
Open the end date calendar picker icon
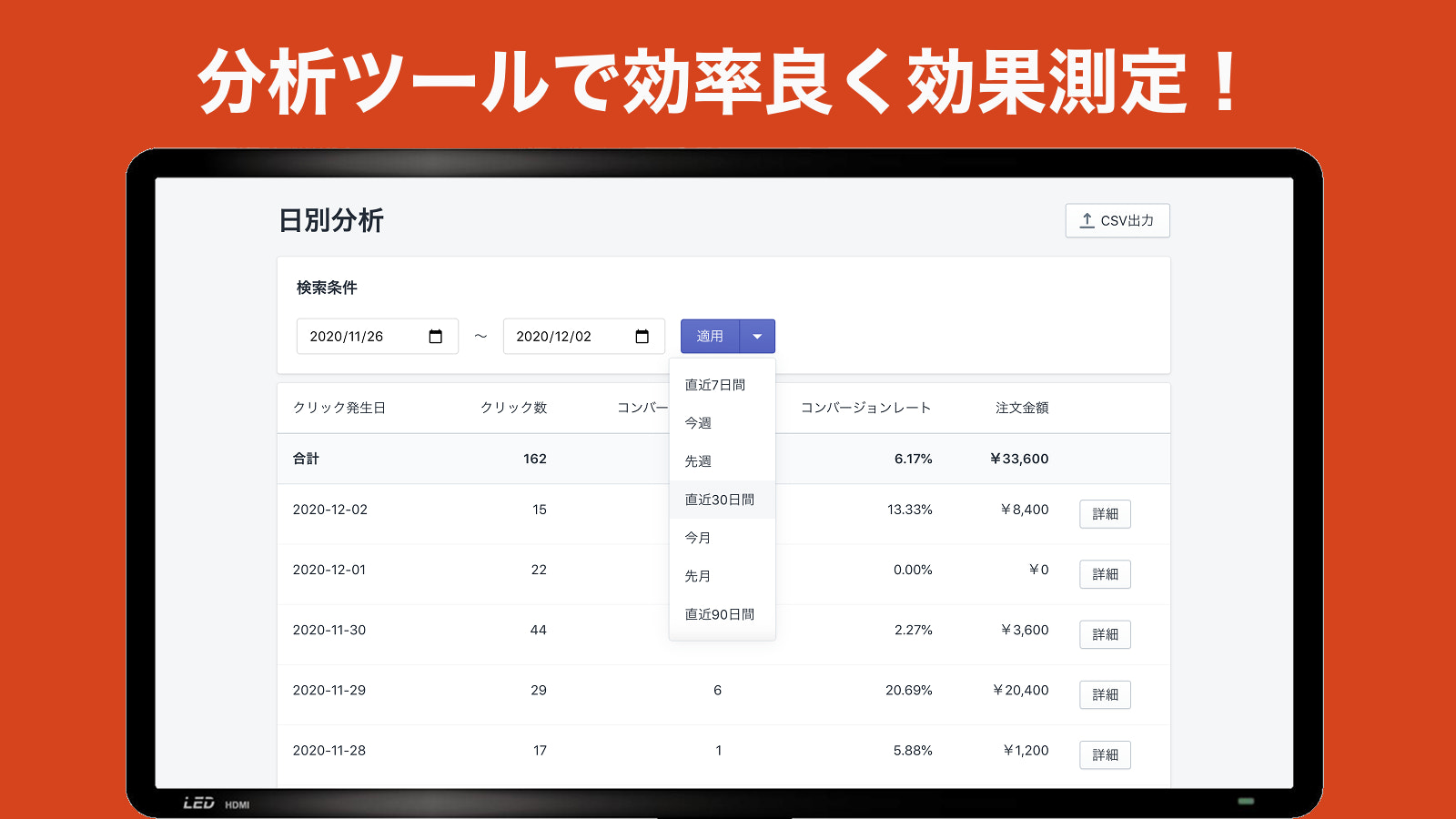pos(642,337)
